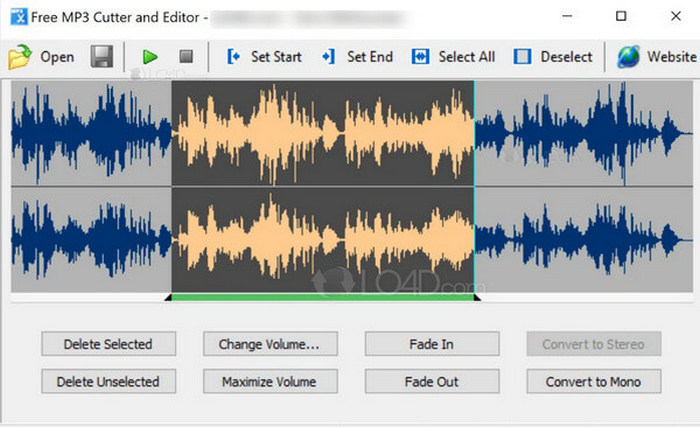The width and height of the screenshot is (700, 427).
Task: Click the app icon in title bar
Action: coord(19,17)
